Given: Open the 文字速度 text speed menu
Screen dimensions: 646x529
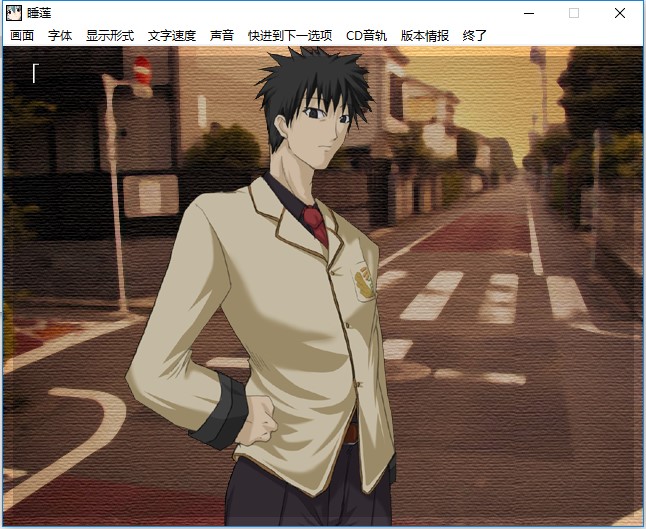Looking at the screenshot, I should point(172,35).
